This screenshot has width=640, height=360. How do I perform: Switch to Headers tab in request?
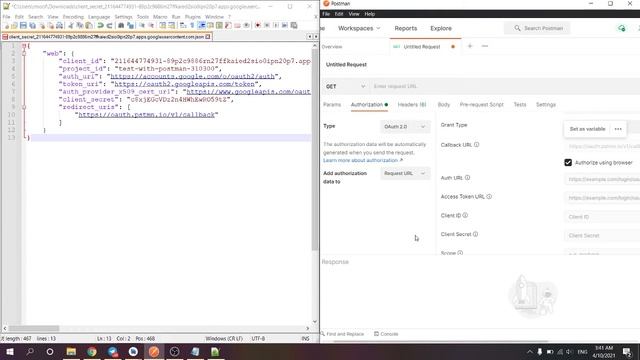(x=412, y=104)
